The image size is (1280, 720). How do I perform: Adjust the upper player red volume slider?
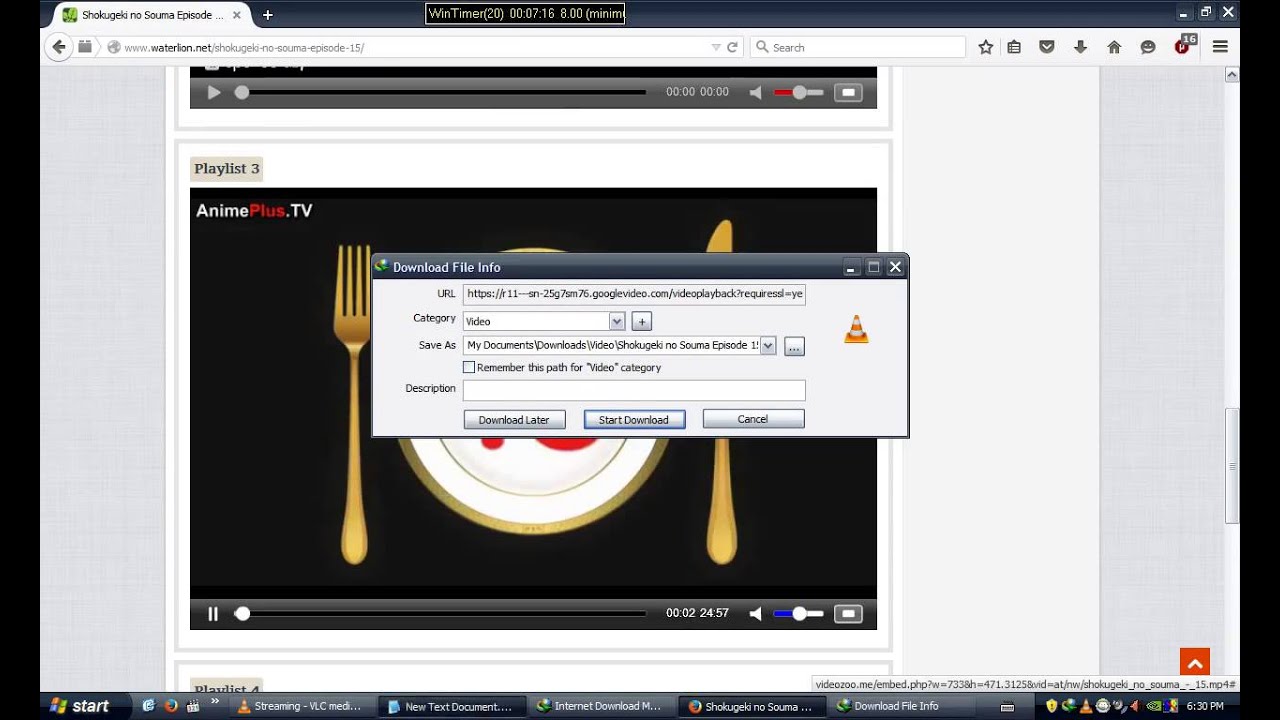click(x=798, y=92)
